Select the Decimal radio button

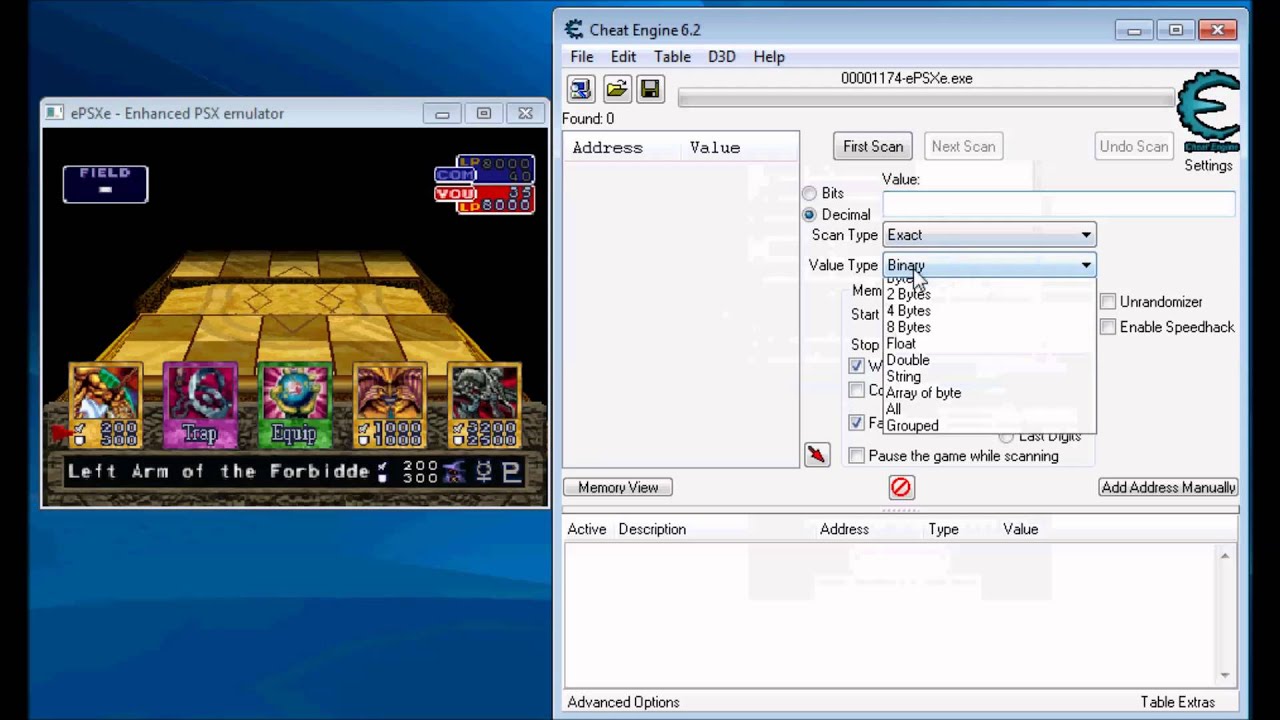click(809, 215)
